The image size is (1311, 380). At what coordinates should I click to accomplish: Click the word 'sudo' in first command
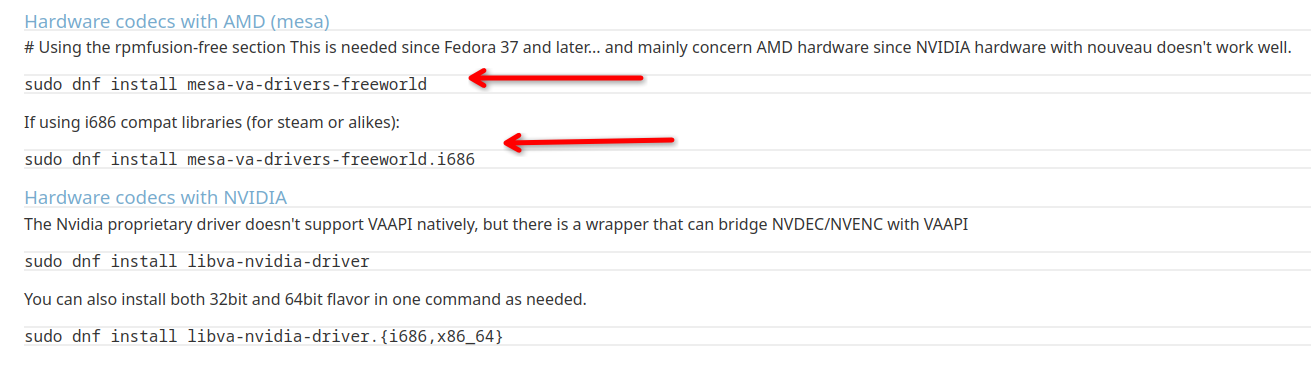click(43, 84)
